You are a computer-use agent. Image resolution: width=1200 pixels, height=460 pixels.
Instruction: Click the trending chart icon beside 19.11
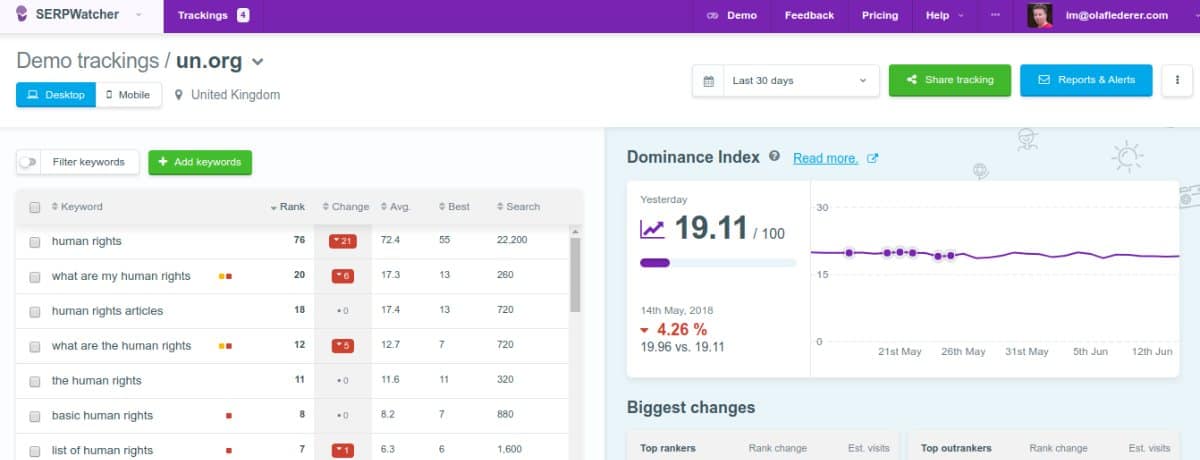coord(652,229)
